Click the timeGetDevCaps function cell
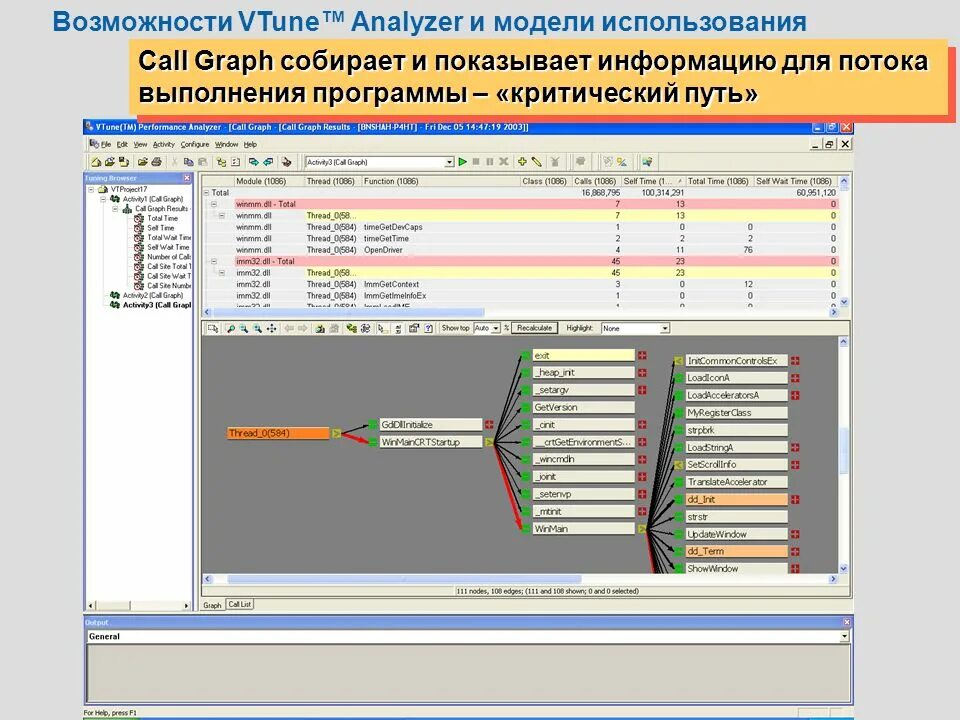The height and width of the screenshot is (720, 960). [x=393, y=227]
